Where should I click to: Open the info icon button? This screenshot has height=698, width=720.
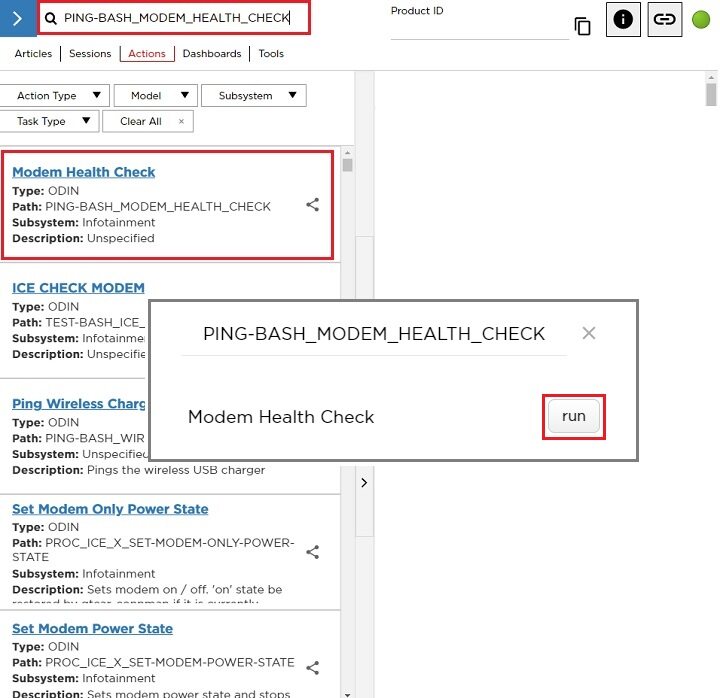(623, 19)
